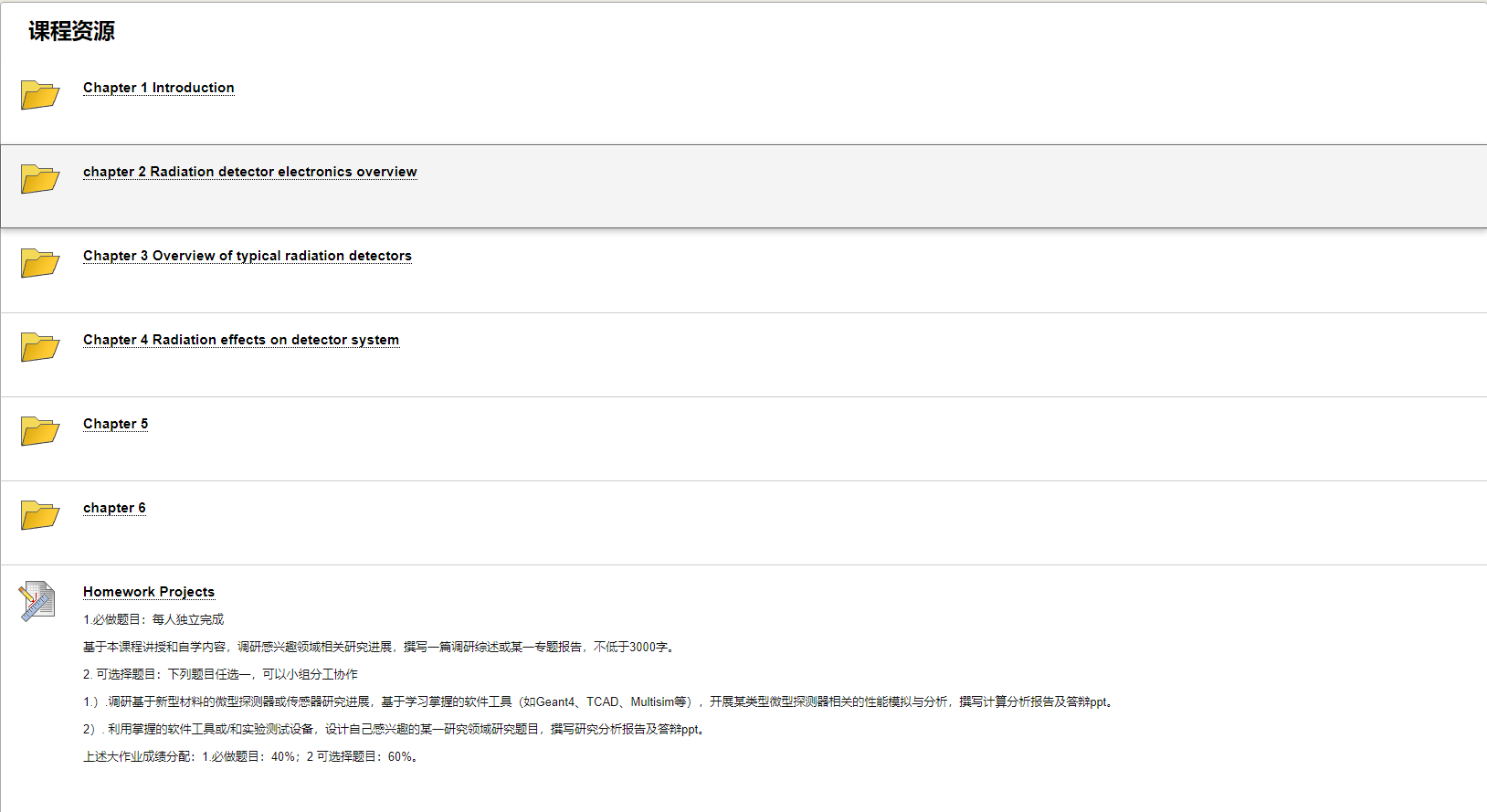Viewport: 1487px width, 812px height.
Task: Click the folder icon for Chapter 4 Radiation effects
Action: tap(40, 346)
